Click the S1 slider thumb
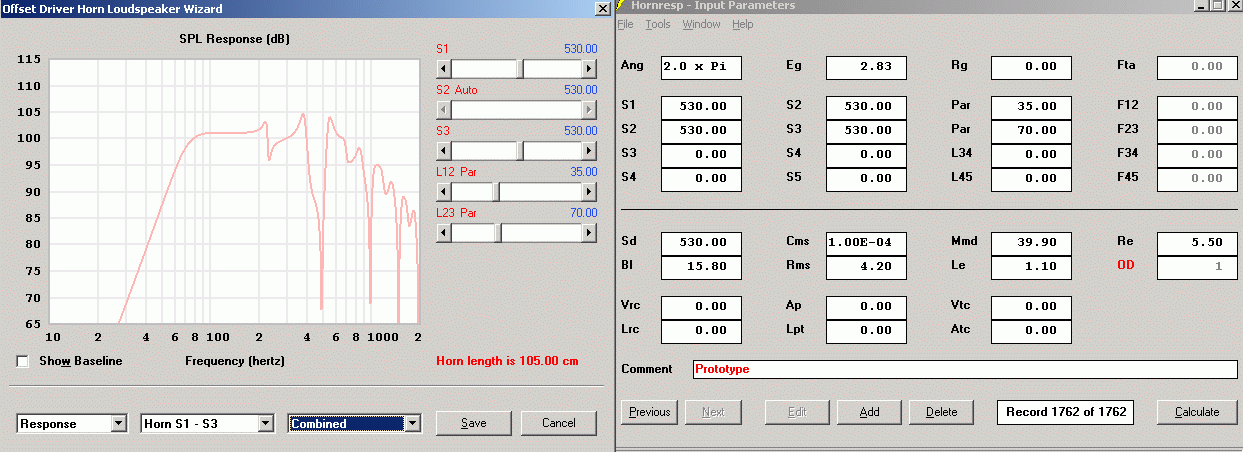The height and width of the screenshot is (452, 1243). (x=521, y=69)
